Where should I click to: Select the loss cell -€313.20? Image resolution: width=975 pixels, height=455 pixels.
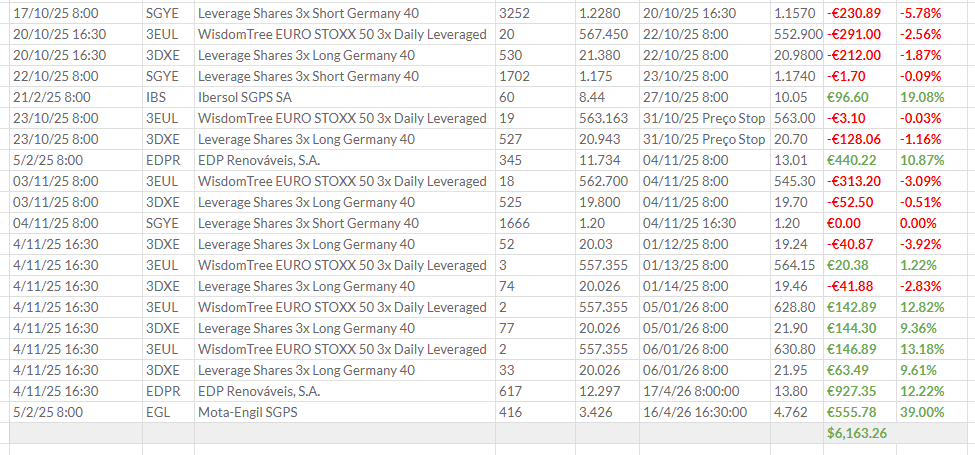tap(860, 182)
